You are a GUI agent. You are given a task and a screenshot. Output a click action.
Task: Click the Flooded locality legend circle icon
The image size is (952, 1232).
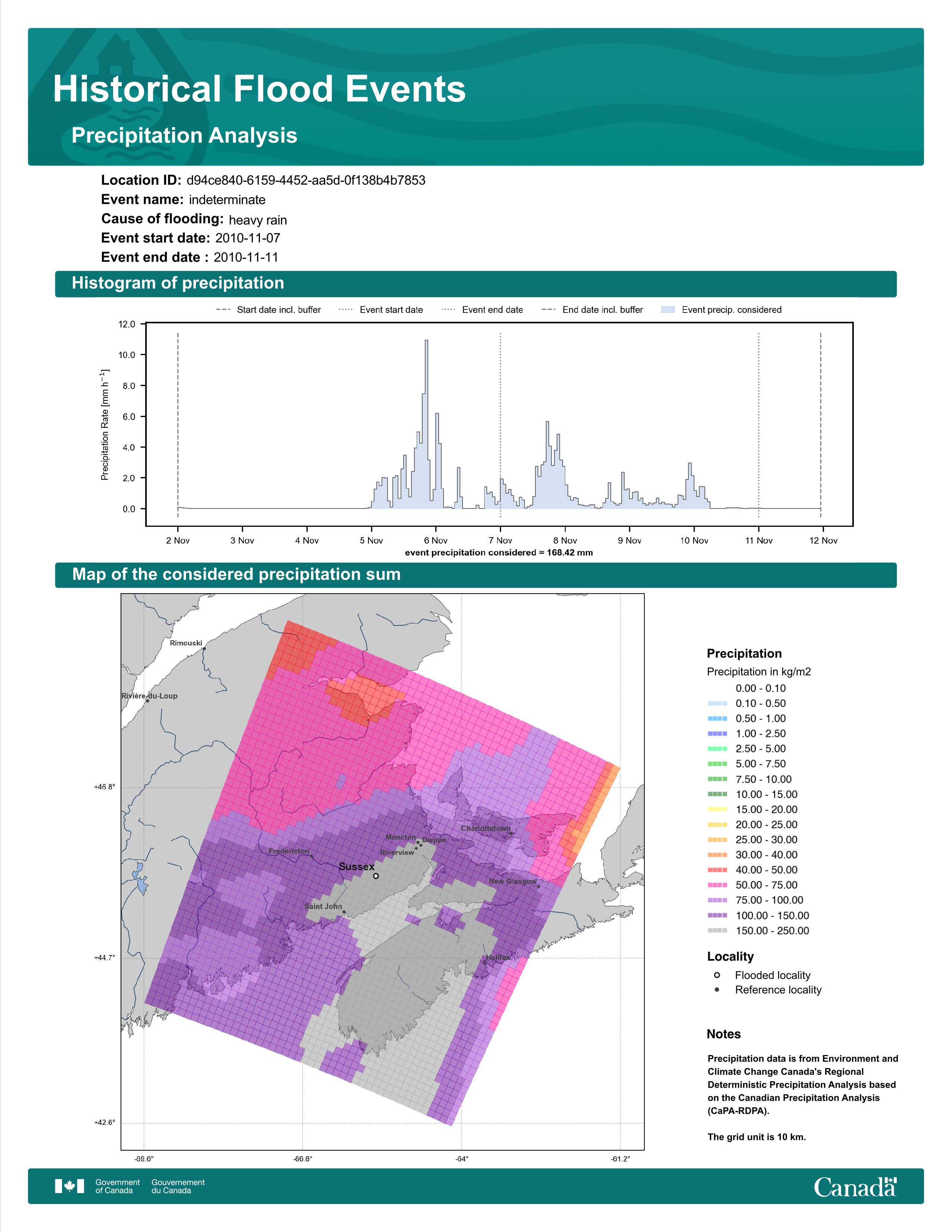717,975
